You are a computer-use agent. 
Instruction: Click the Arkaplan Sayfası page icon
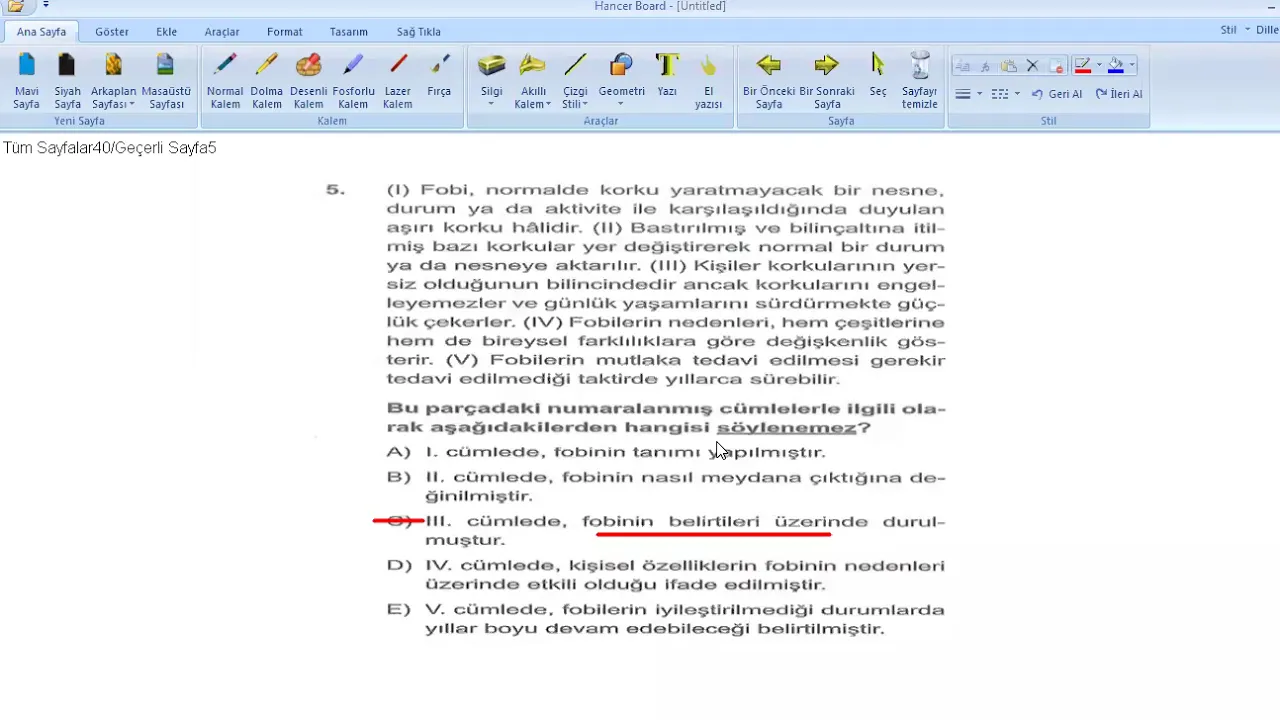coord(113,66)
